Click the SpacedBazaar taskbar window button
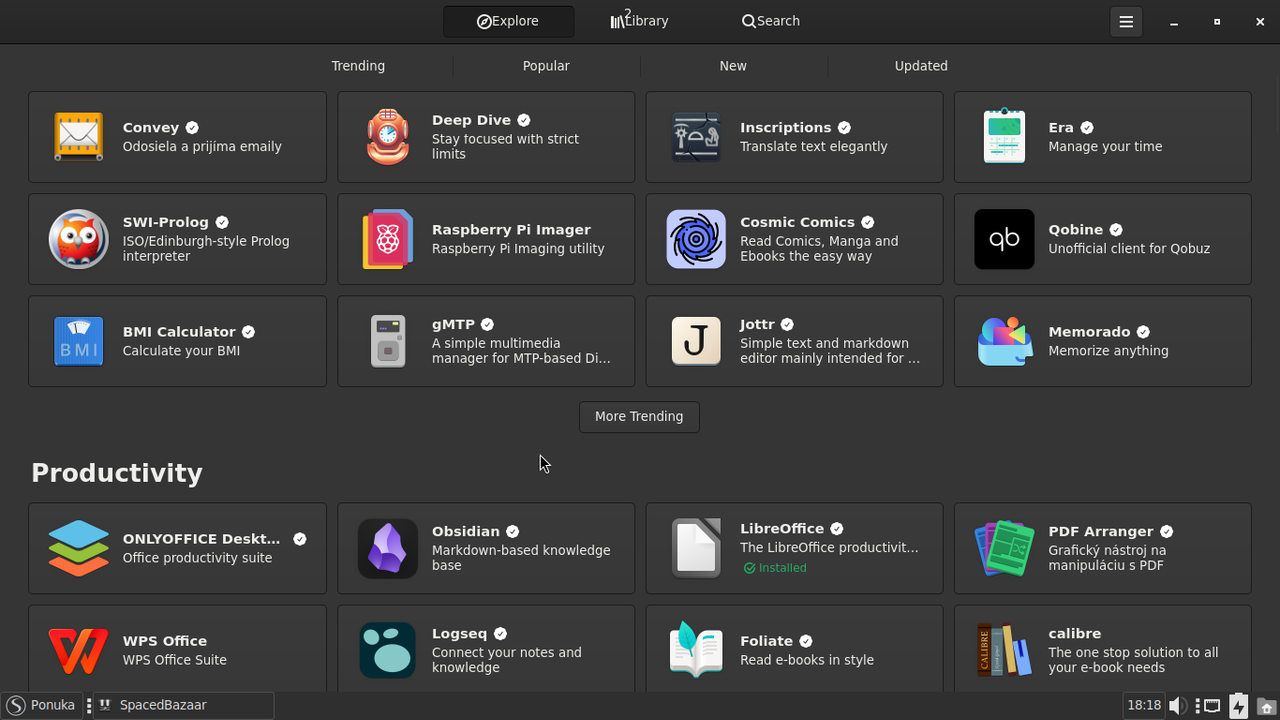The width and height of the screenshot is (1280, 720). click(x=183, y=705)
